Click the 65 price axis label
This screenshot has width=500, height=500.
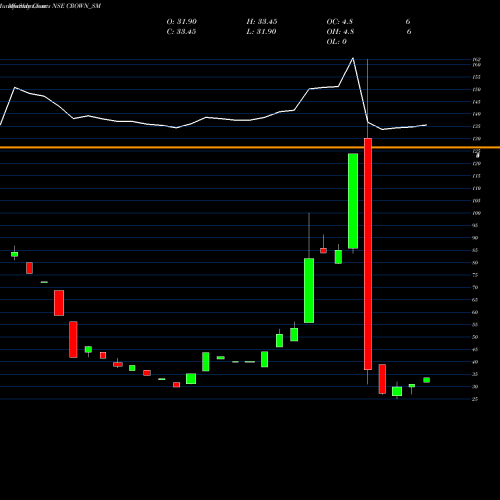coord(475,300)
